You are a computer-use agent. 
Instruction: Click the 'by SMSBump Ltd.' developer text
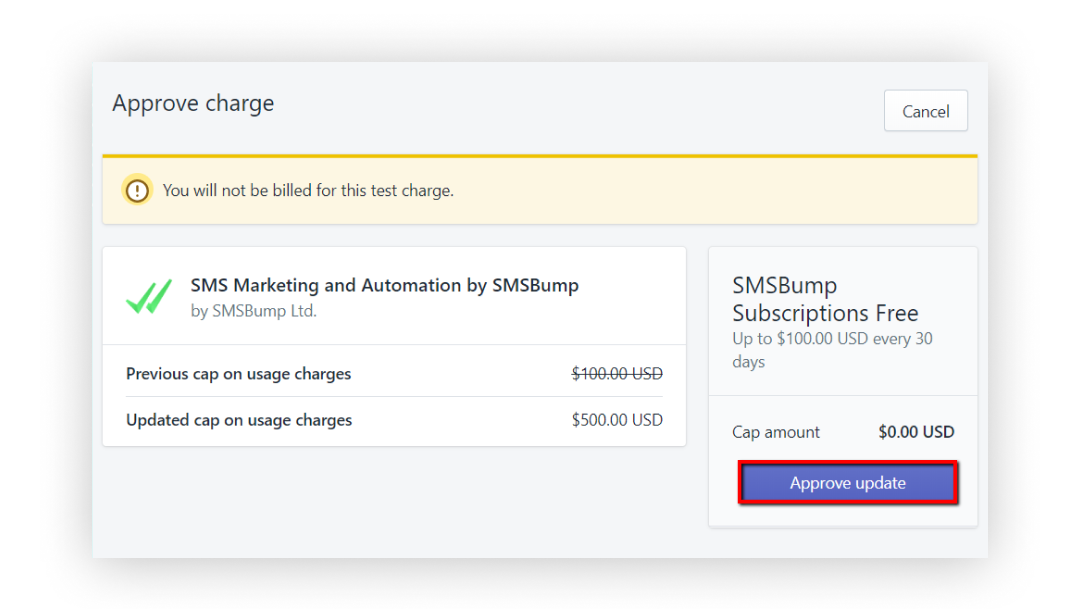(253, 311)
